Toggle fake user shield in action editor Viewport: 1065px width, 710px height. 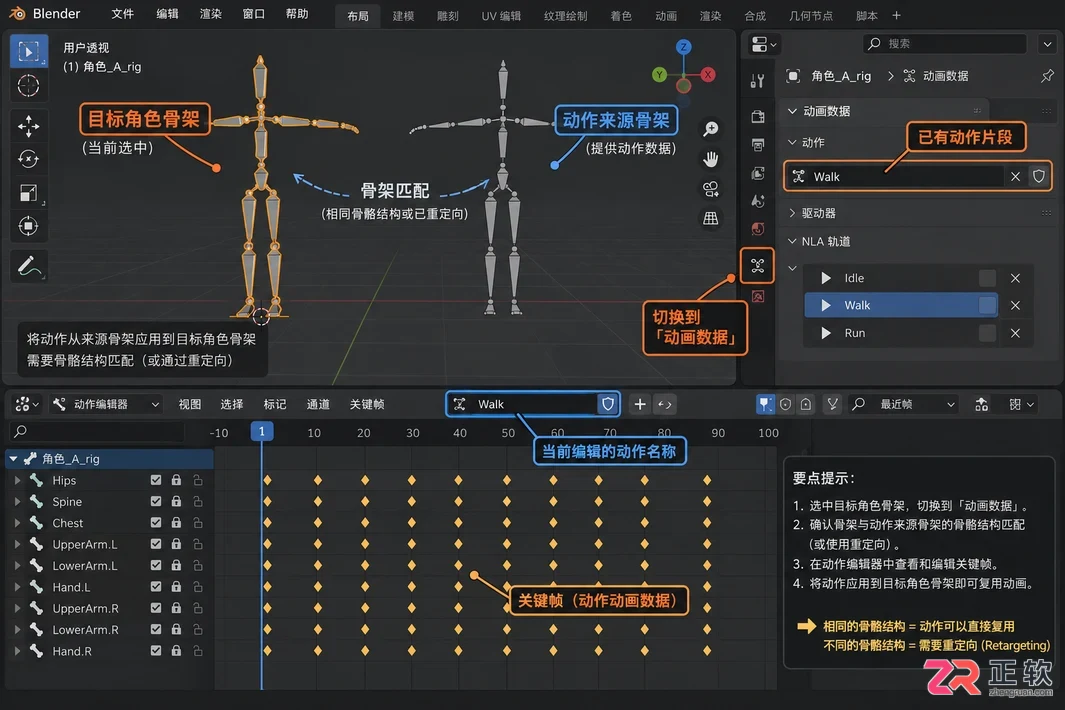tap(607, 404)
